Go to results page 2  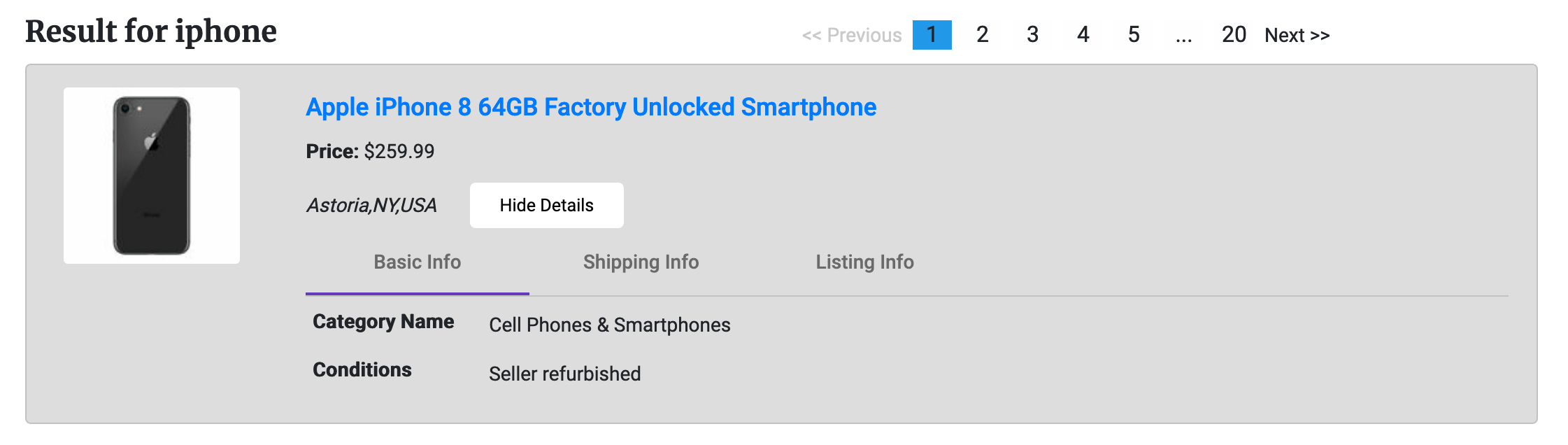click(982, 35)
